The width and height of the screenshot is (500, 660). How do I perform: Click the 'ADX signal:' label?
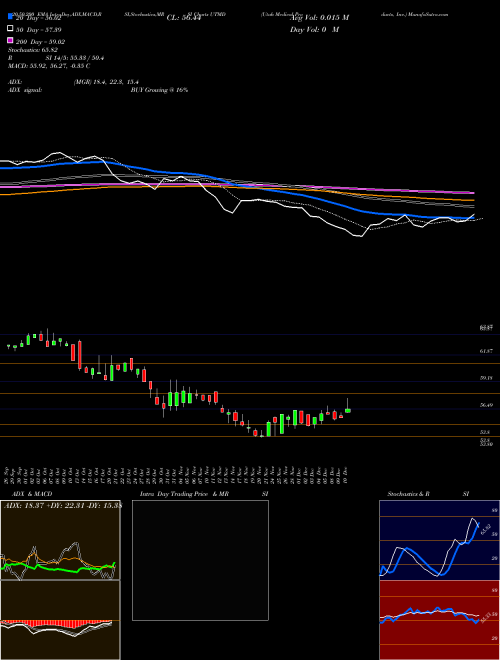[x=25, y=90]
